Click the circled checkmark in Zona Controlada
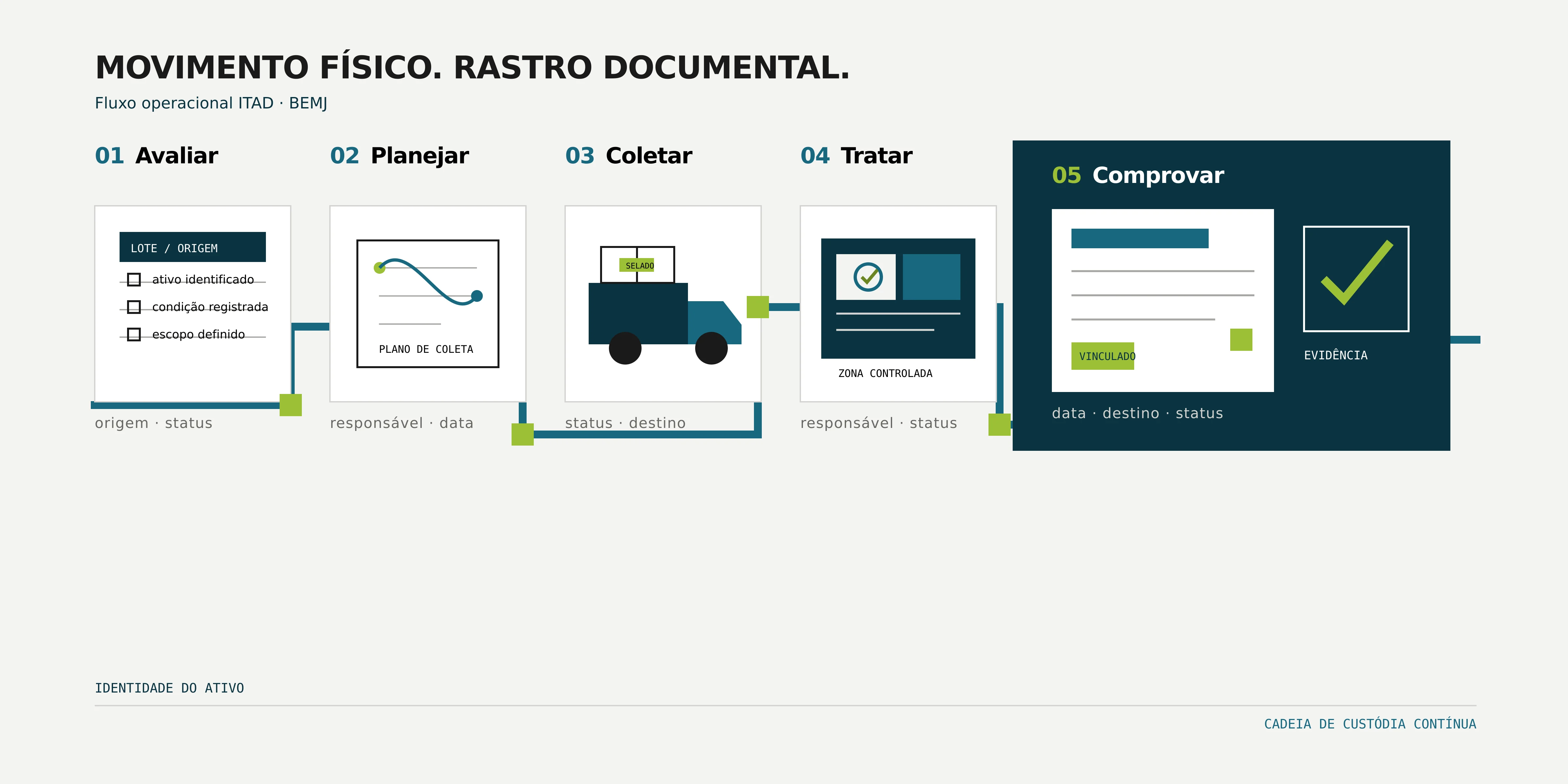This screenshot has height=784, width=1568. tap(868, 277)
